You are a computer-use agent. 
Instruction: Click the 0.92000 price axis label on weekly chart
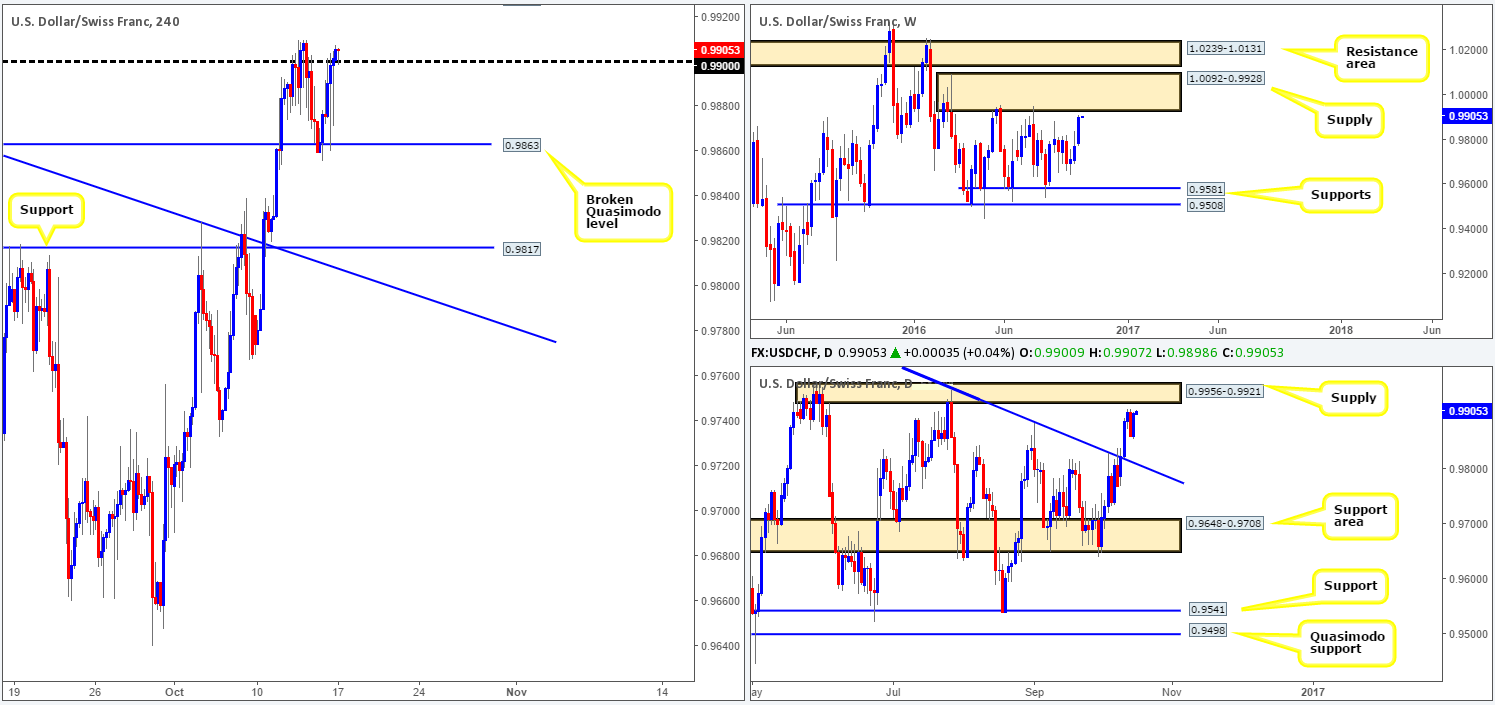[x=1467, y=274]
